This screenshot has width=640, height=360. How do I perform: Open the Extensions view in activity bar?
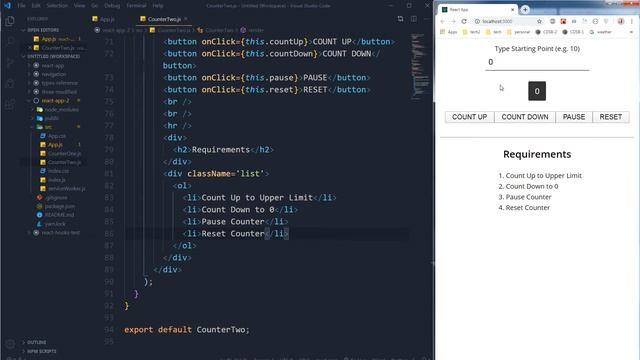(x=10, y=104)
